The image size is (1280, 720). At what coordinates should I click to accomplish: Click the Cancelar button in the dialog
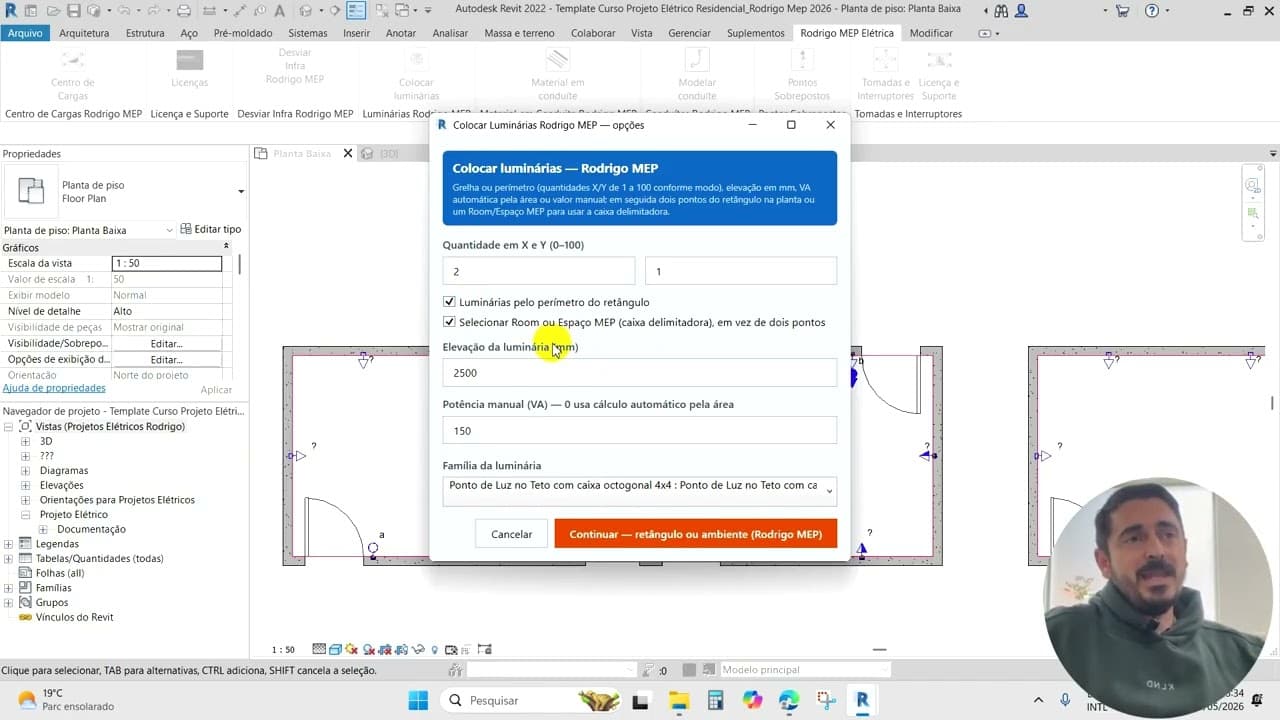click(x=511, y=534)
